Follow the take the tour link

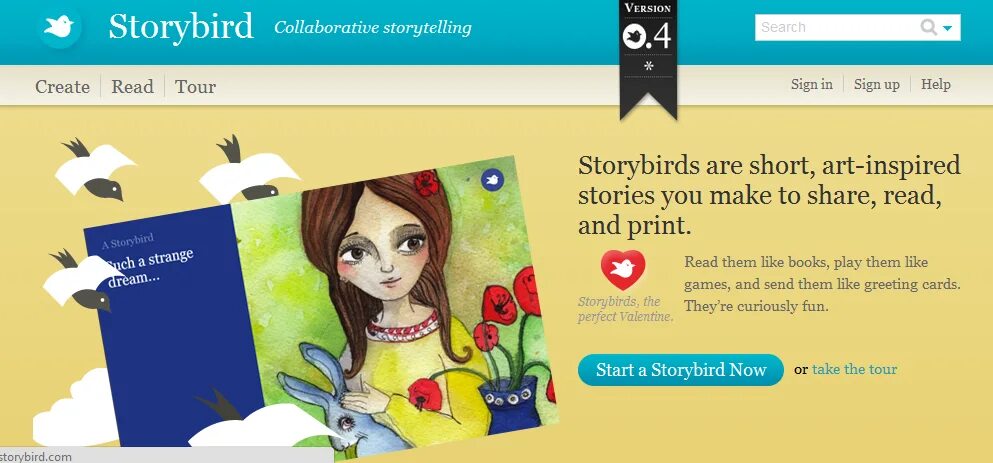[854, 369]
